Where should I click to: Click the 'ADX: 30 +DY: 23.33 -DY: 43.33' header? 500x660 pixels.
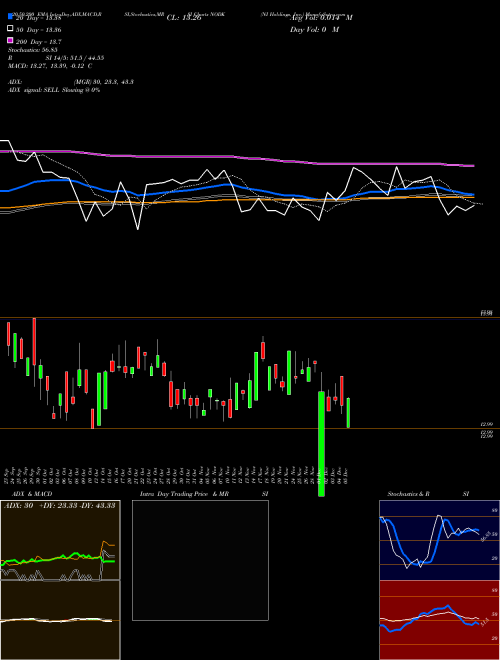click(60, 506)
